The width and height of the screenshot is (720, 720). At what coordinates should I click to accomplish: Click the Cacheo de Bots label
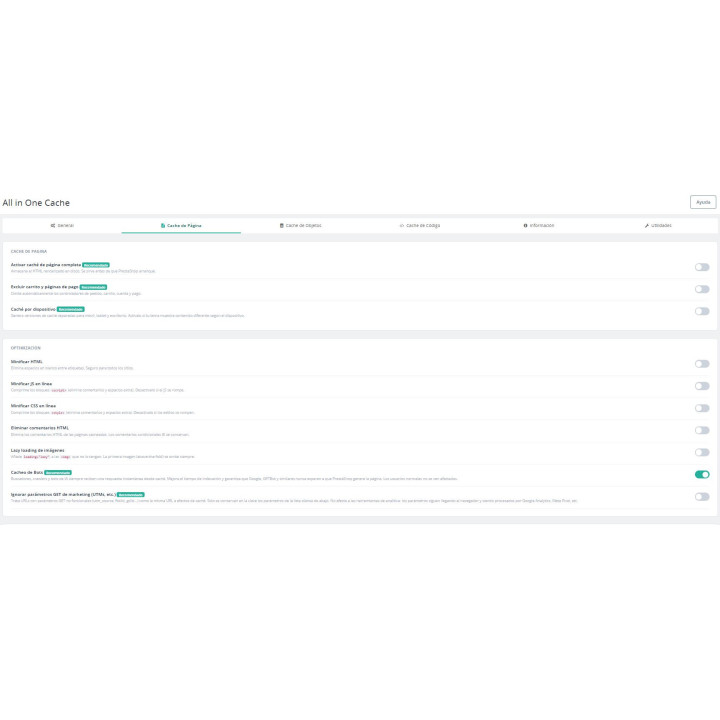click(27, 472)
